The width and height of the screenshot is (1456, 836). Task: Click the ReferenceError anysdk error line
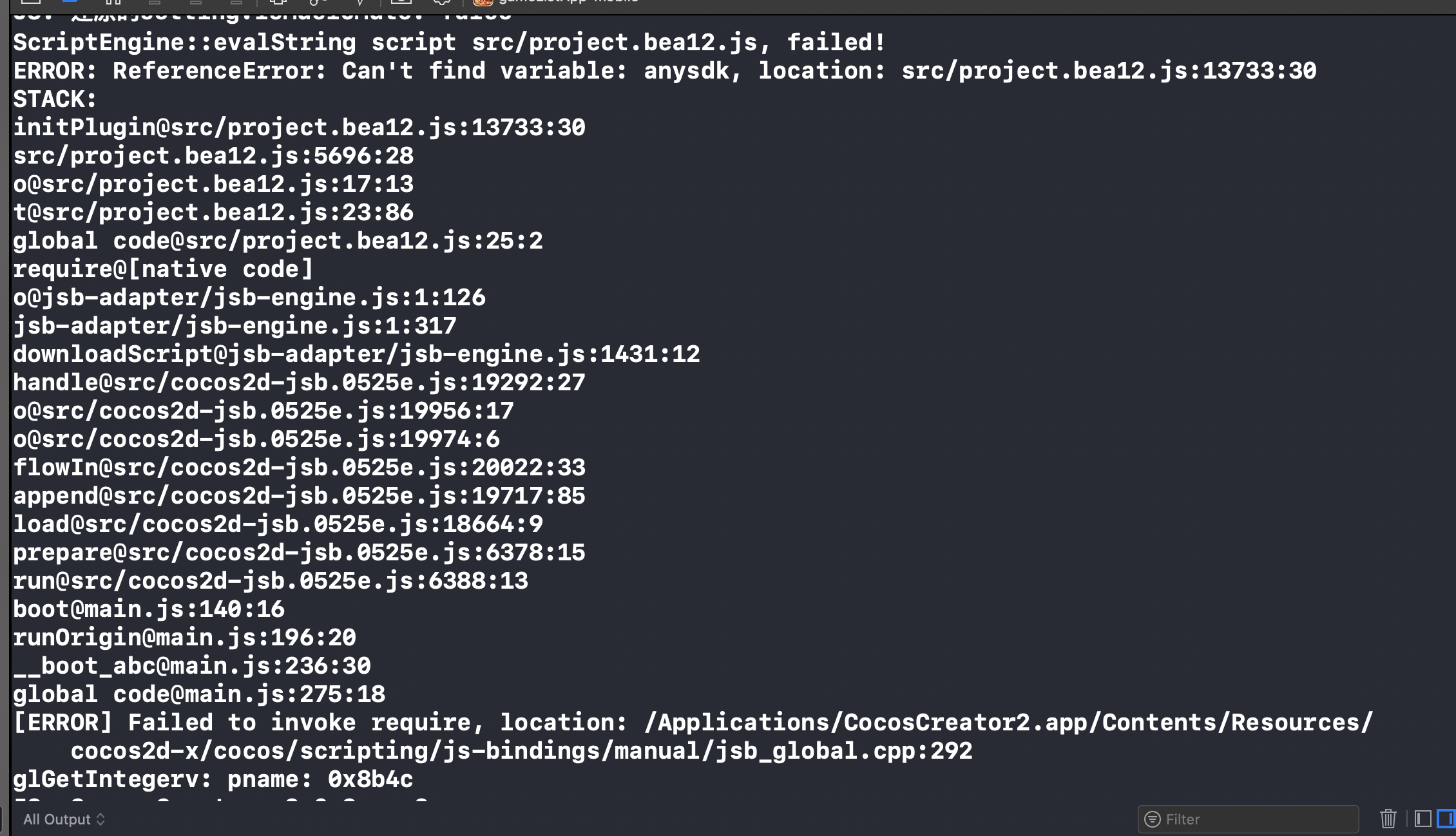coord(664,71)
